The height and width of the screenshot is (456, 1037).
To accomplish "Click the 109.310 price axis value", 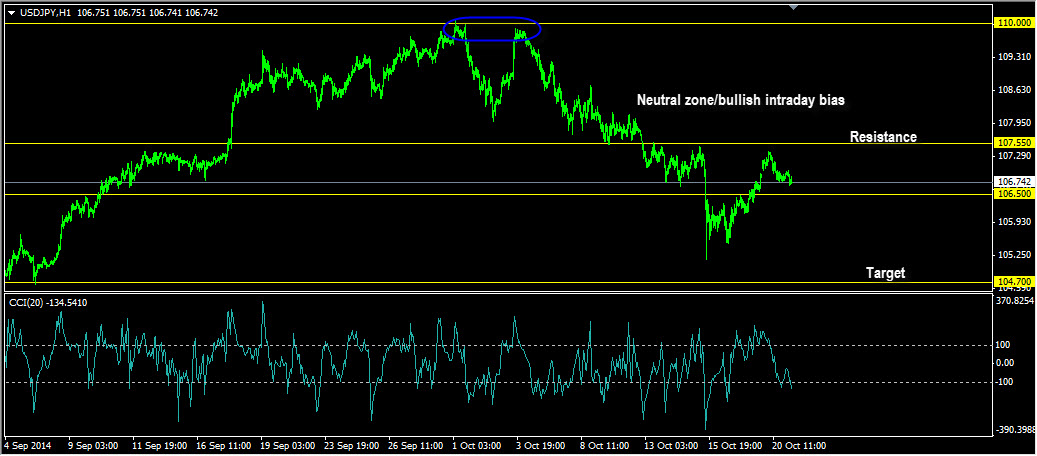I will tap(1015, 58).
